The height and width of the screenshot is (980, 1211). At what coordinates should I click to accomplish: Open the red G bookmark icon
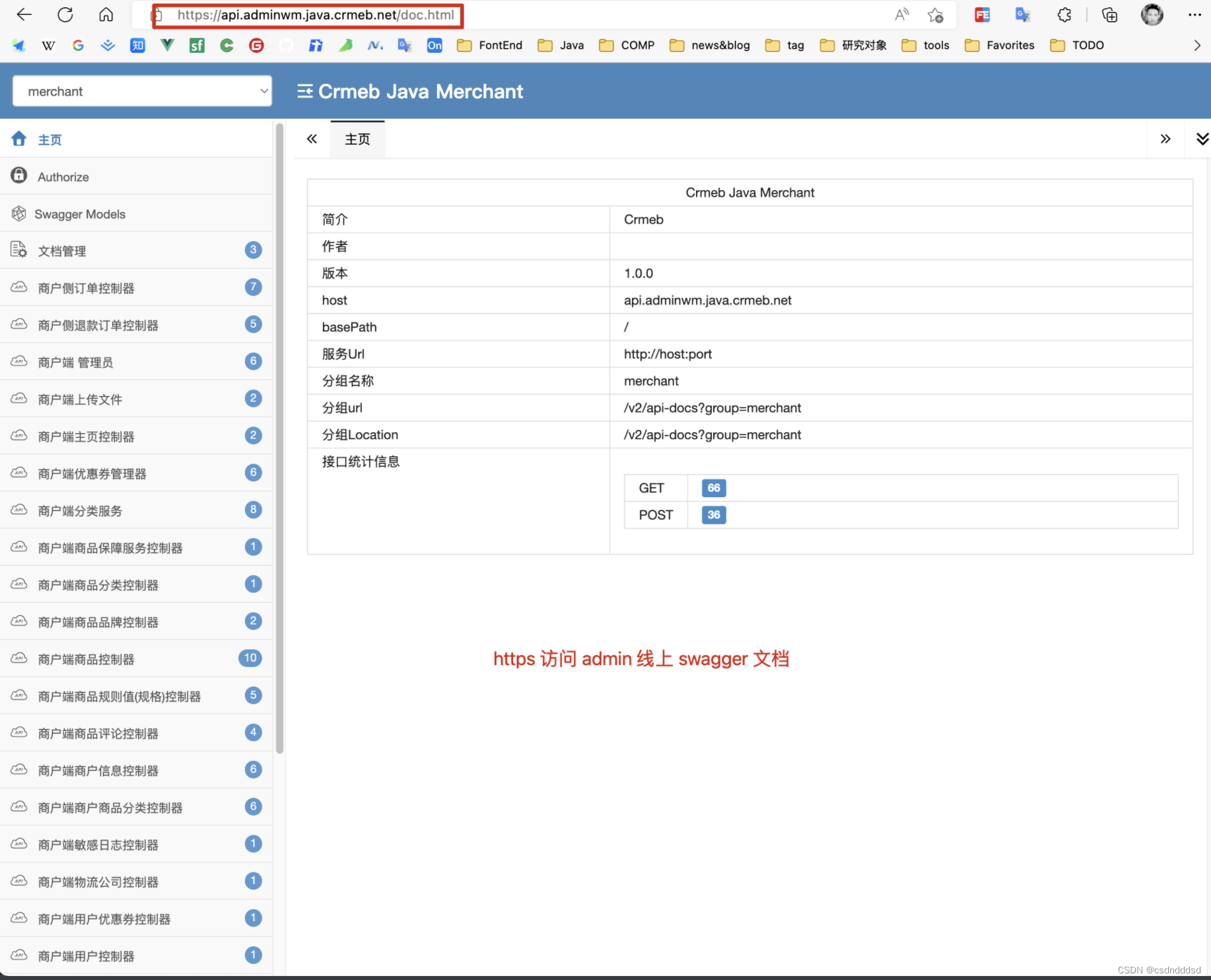(x=256, y=45)
